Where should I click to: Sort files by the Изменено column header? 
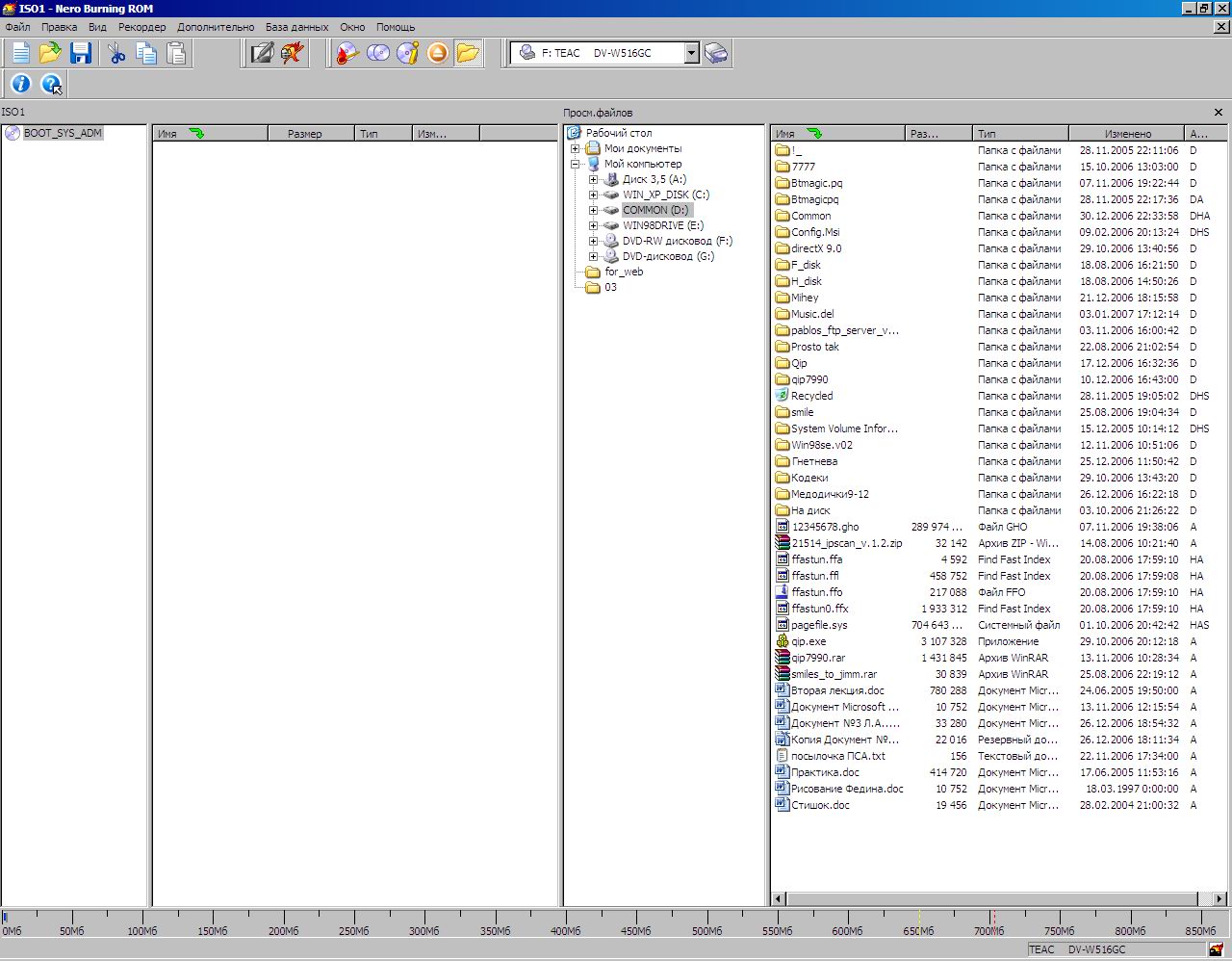pos(1127,134)
